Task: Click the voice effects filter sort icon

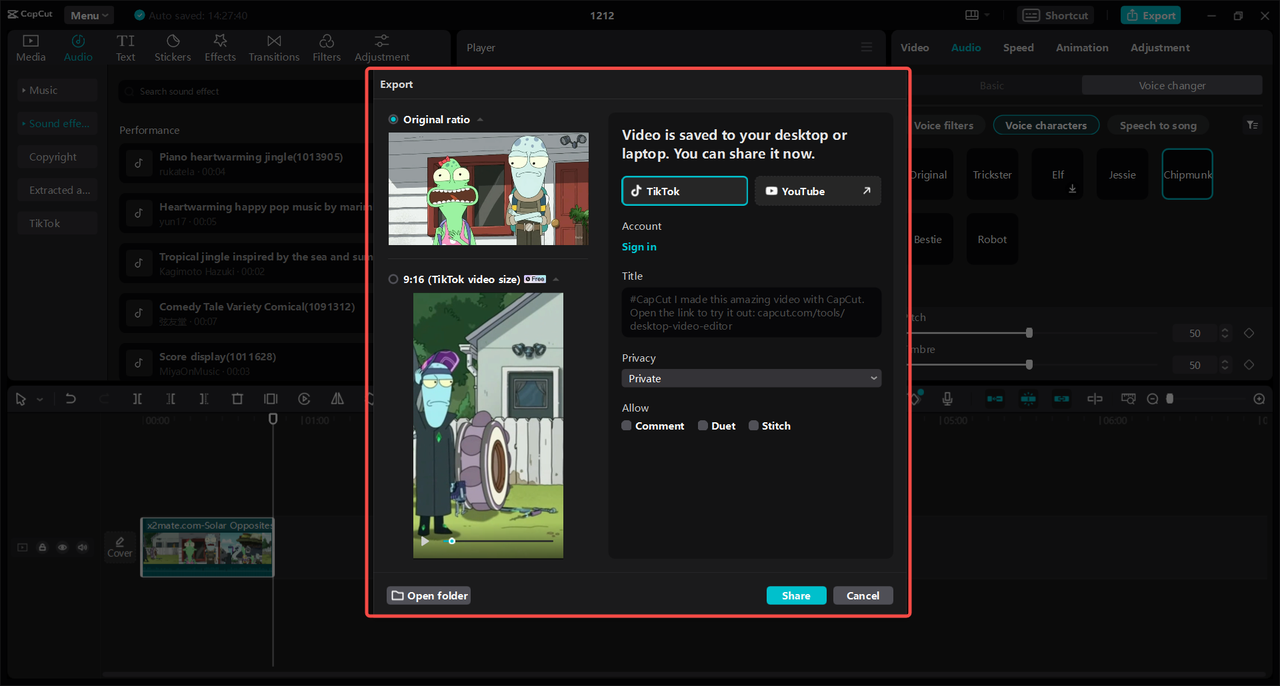Action: [1252, 125]
